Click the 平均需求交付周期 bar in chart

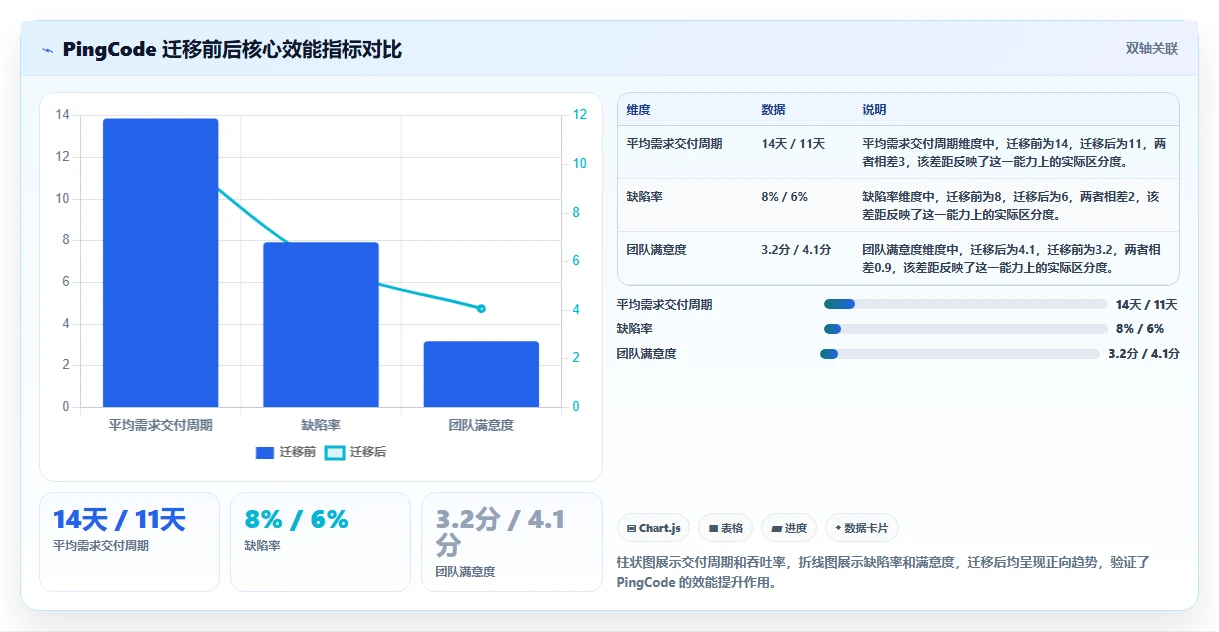click(x=161, y=262)
